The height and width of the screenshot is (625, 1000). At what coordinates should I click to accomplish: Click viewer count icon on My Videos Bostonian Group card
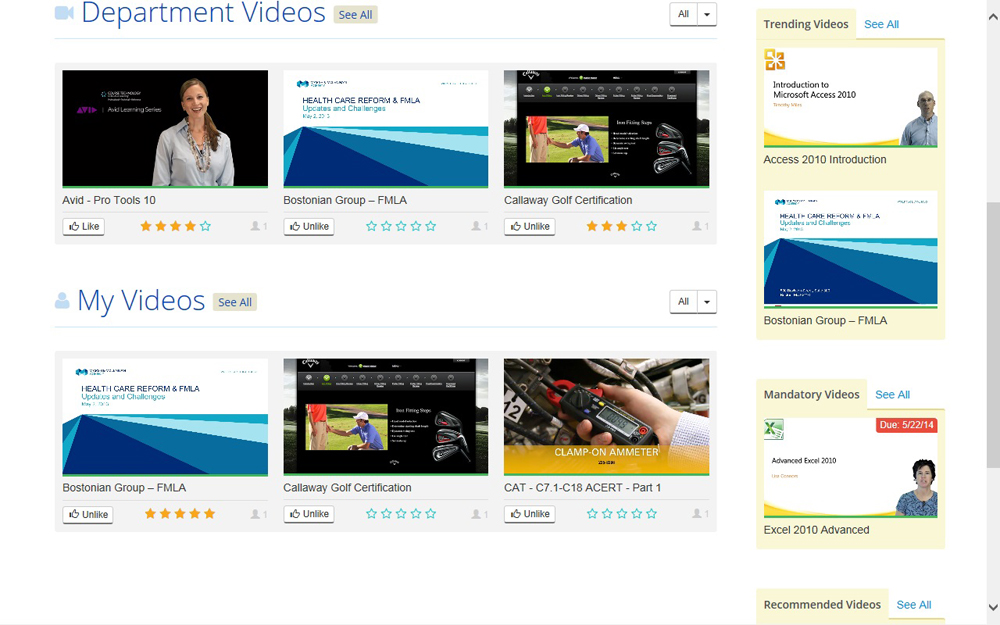pyautogui.click(x=255, y=514)
